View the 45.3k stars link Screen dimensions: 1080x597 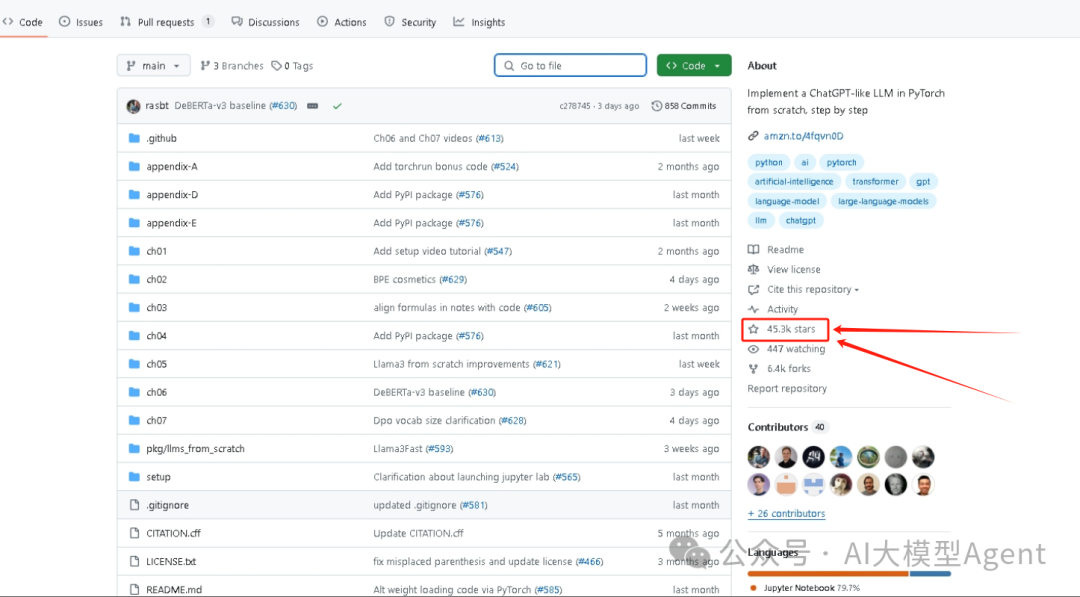pos(782,329)
